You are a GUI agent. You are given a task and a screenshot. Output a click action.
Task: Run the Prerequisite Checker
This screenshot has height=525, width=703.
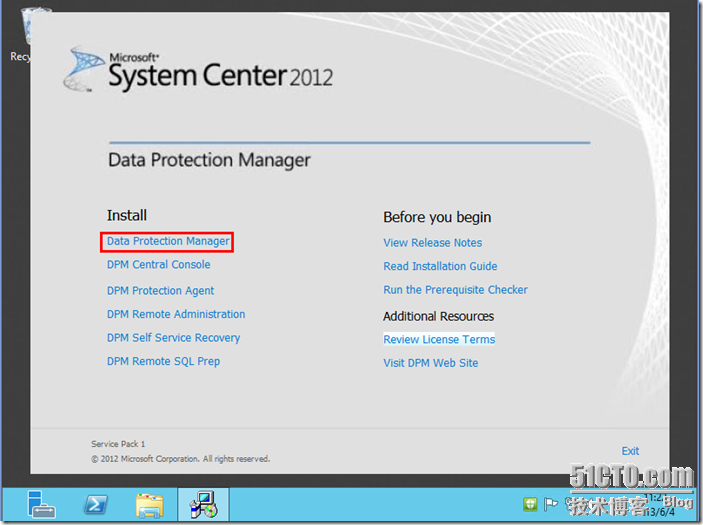click(x=455, y=290)
